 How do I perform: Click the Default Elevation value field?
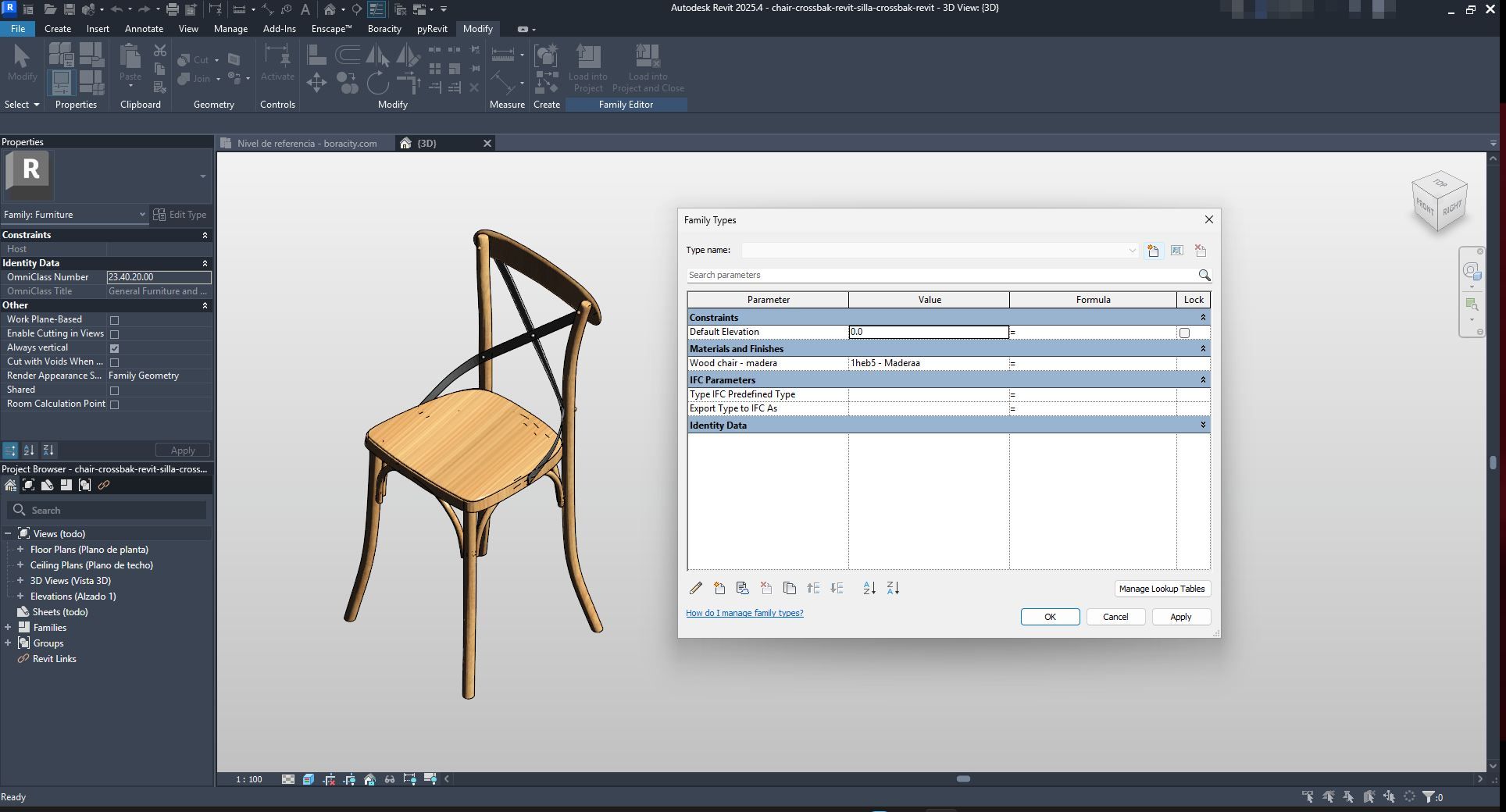coord(929,332)
